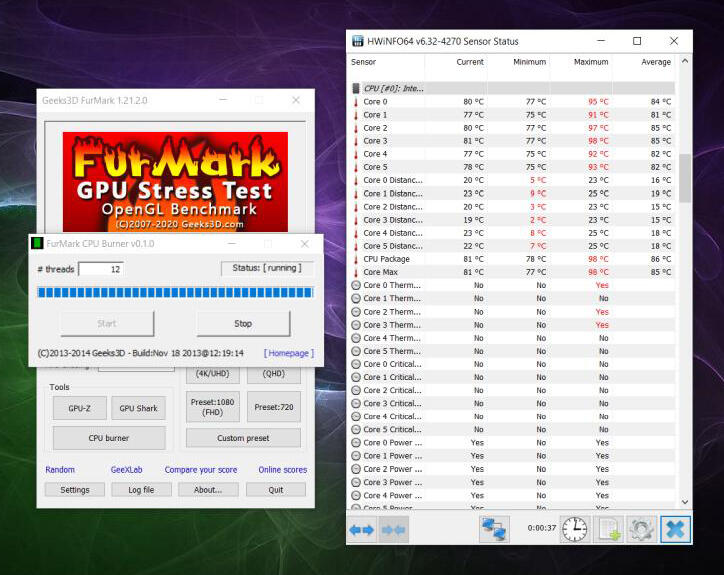The height and width of the screenshot is (575, 724).
Task: Click the circle icon beside Core 2 Critical row
Action: pos(356,390)
